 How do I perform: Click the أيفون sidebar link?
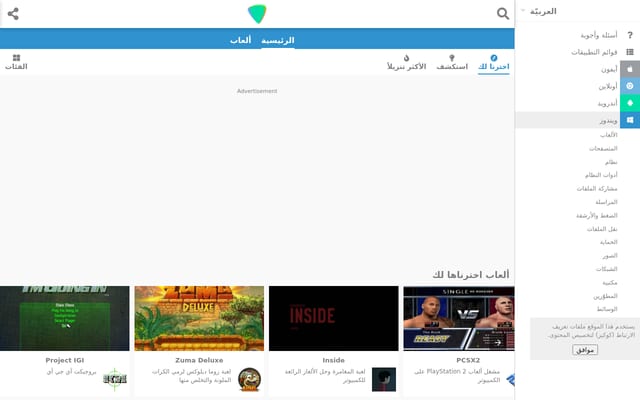click(609, 70)
